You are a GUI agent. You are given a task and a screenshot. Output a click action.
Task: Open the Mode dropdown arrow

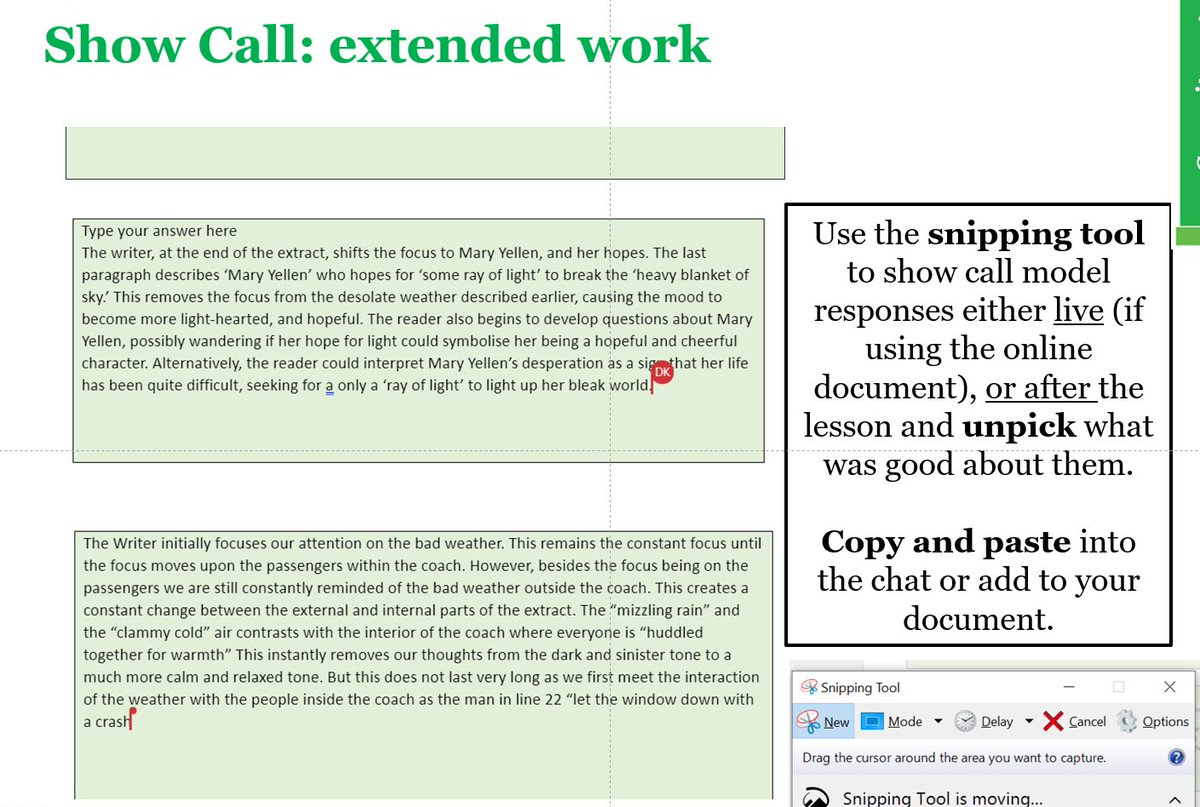(938, 721)
